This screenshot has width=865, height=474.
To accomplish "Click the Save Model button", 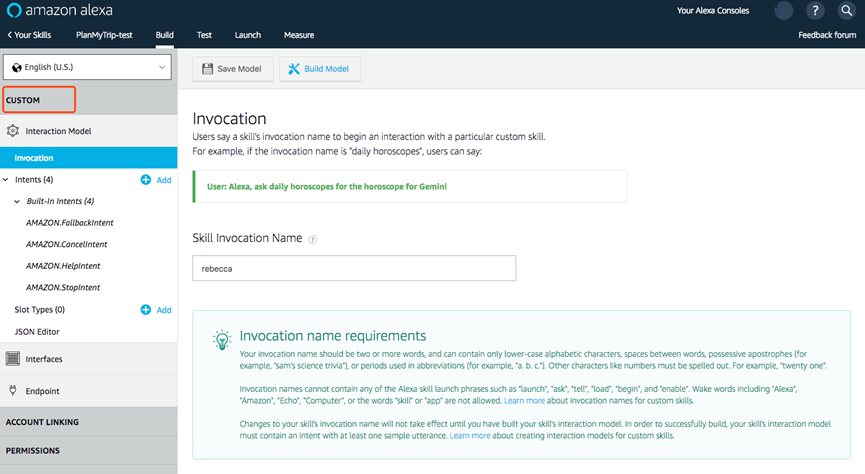I will (x=232, y=69).
